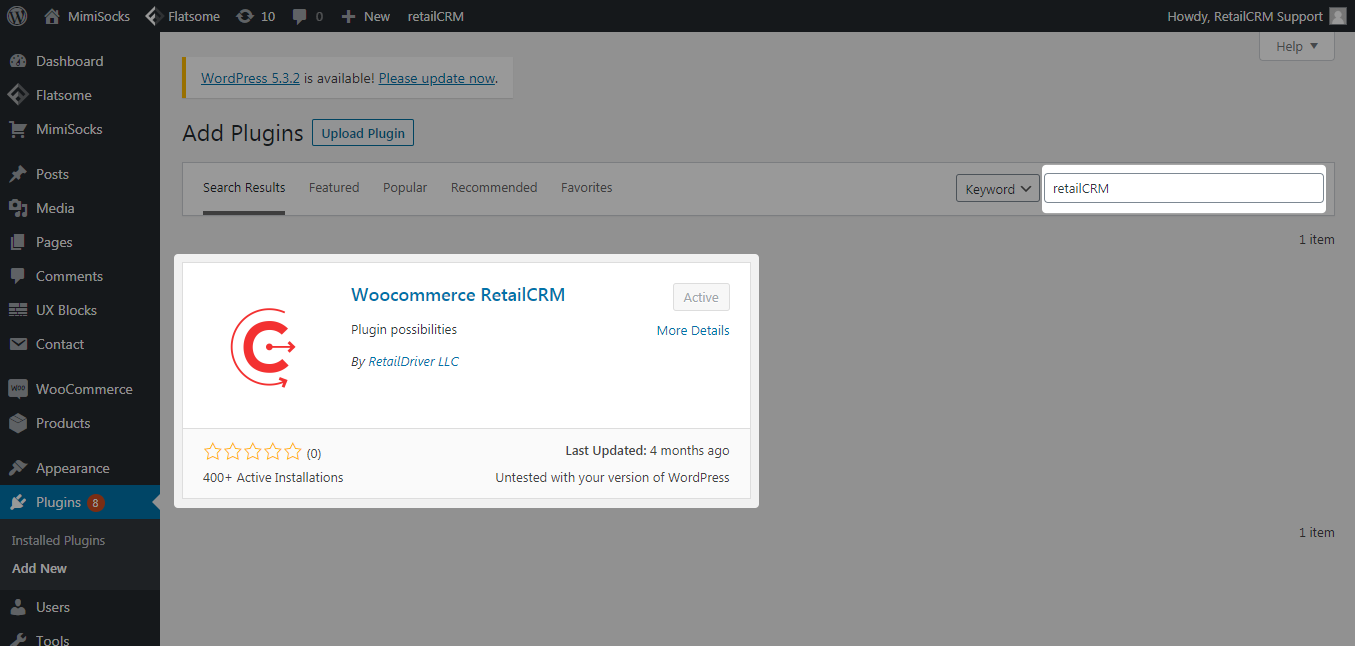Click the Please update now link
This screenshot has height=646, width=1355.
437,78
